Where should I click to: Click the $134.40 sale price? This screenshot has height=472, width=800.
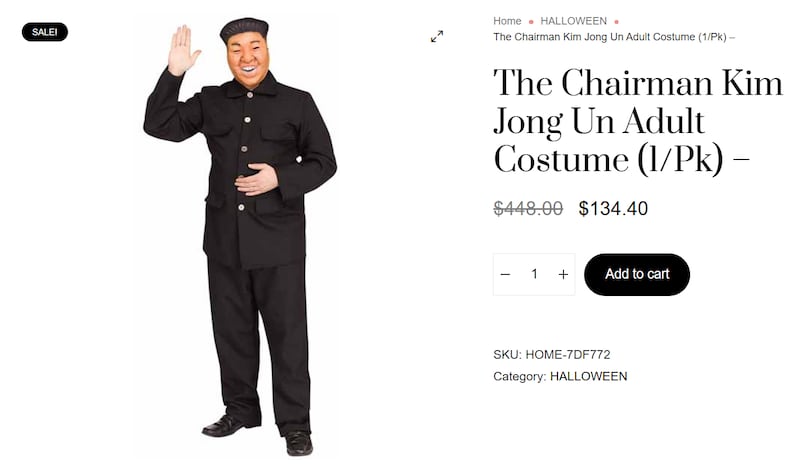[x=613, y=208]
